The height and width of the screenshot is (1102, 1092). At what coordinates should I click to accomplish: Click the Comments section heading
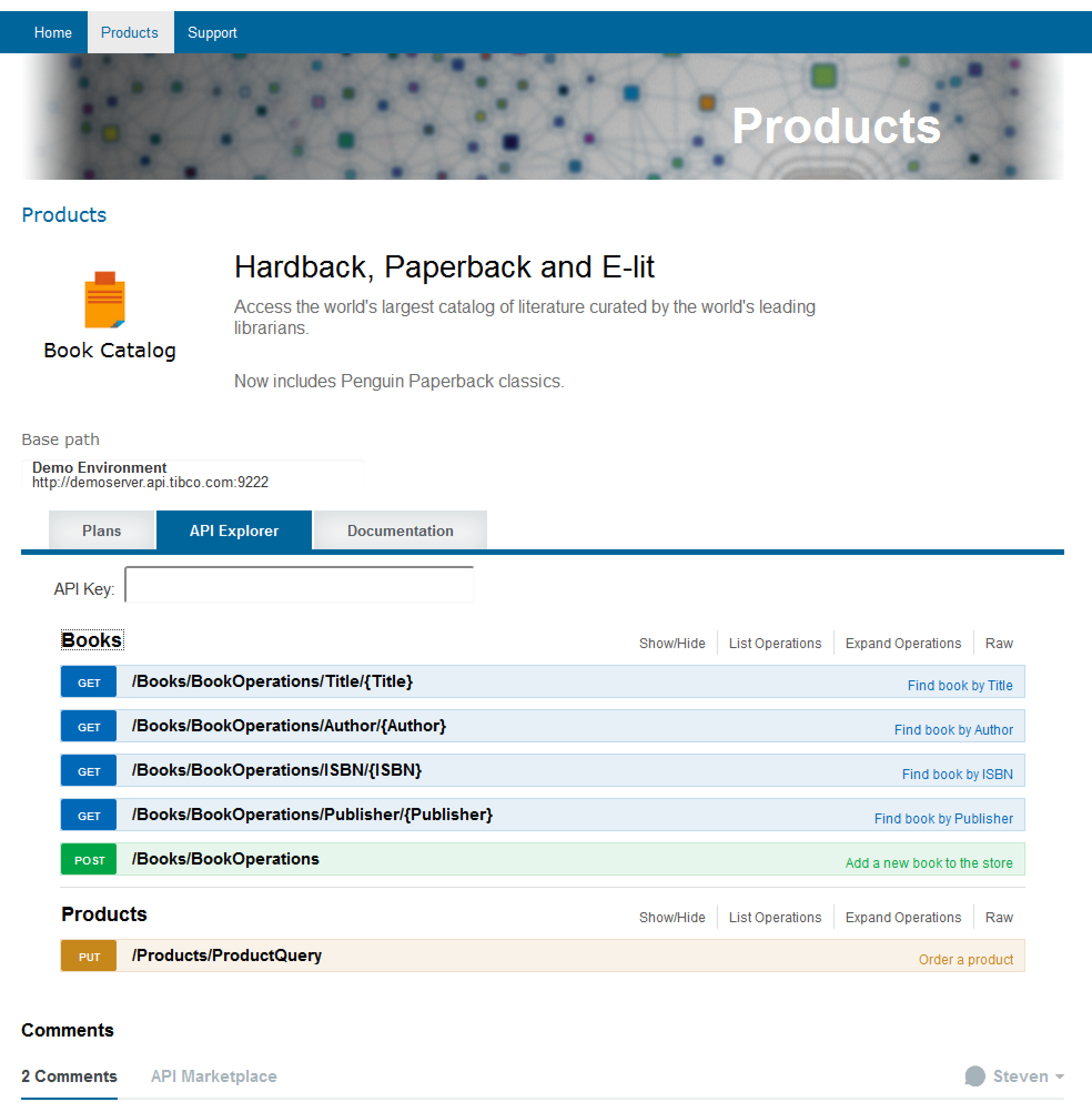click(x=67, y=1030)
